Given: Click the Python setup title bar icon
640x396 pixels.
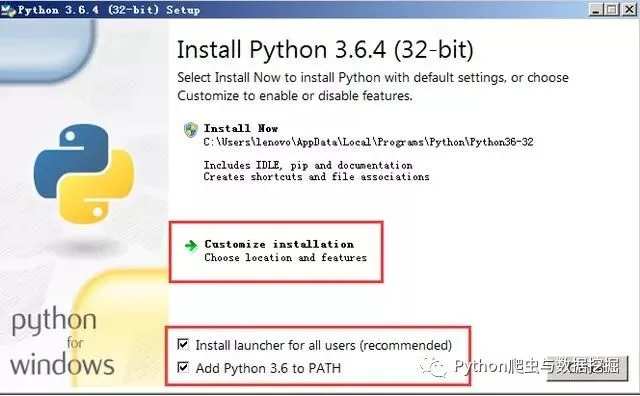Looking at the screenshot, I should [8, 10].
